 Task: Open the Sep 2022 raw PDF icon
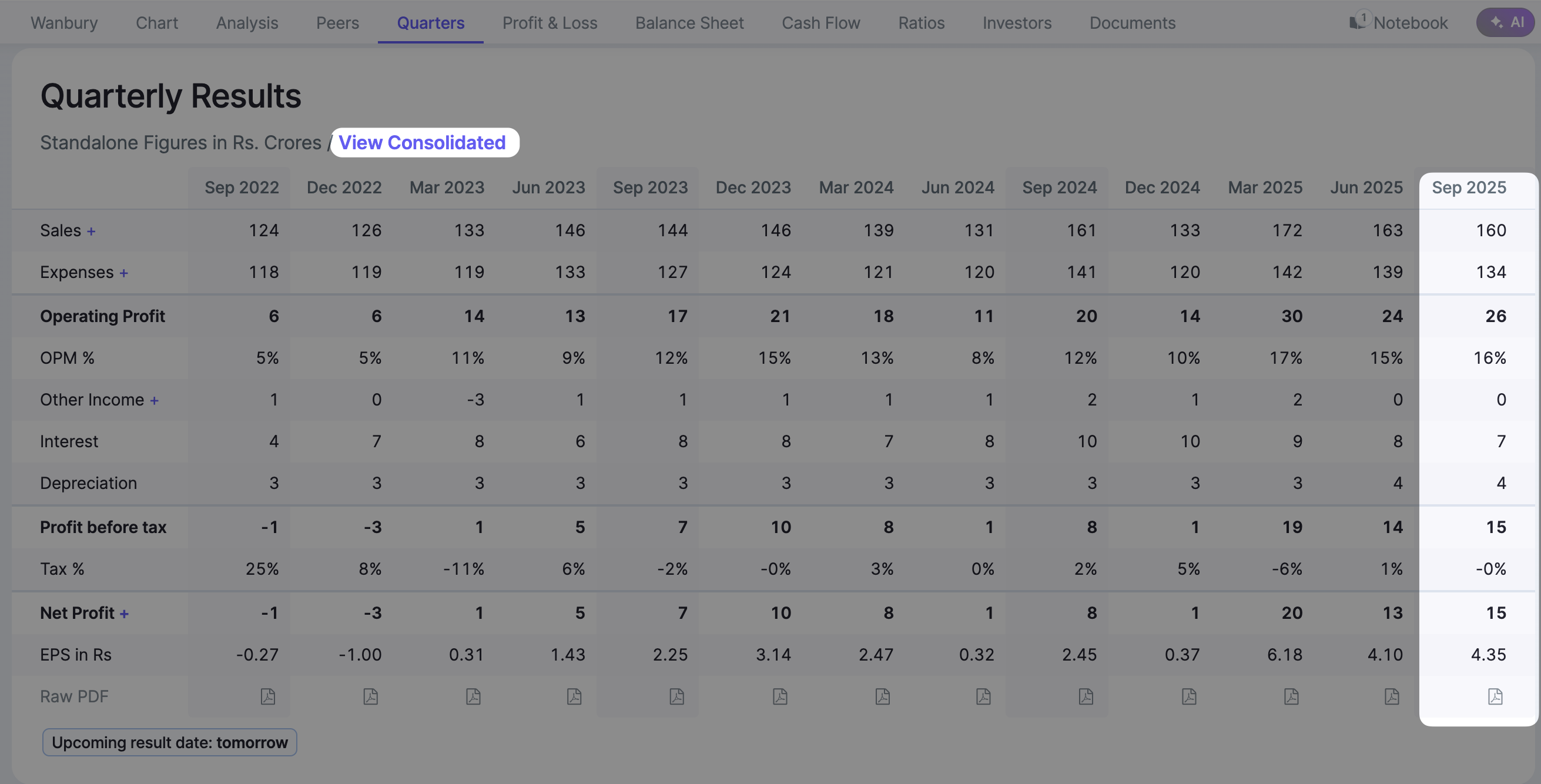(267, 696)
